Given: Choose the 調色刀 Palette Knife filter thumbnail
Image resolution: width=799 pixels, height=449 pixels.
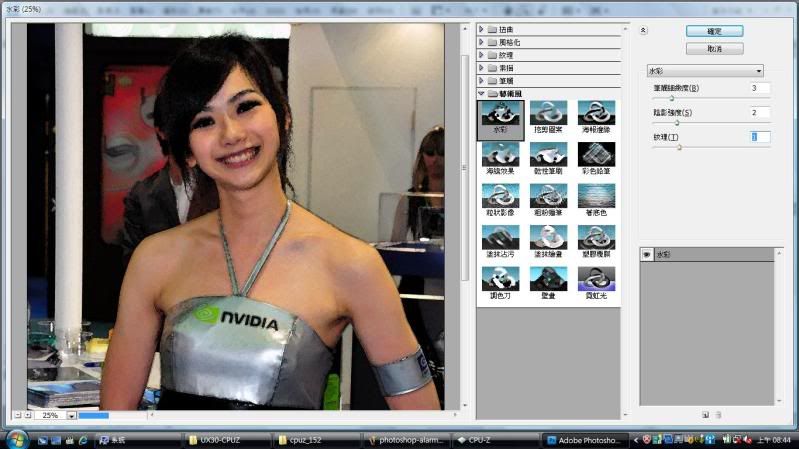Looking at the screenshot, I should pos(500,279).
